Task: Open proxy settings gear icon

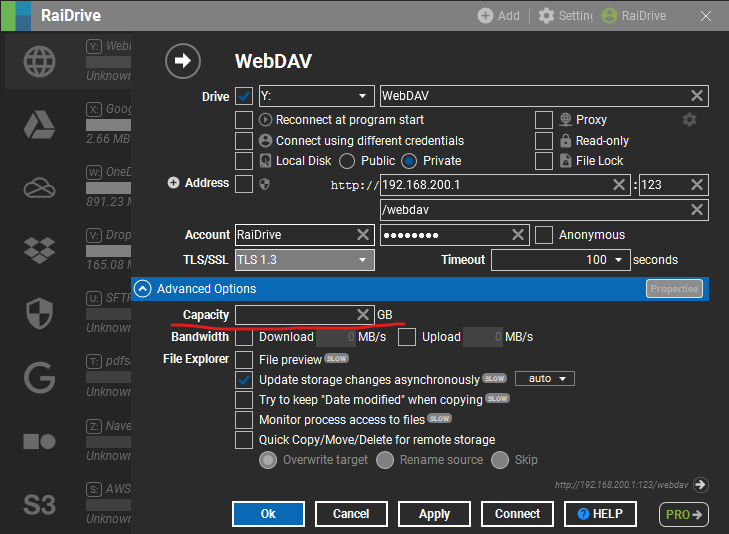Action: click(x=689, y=120)
